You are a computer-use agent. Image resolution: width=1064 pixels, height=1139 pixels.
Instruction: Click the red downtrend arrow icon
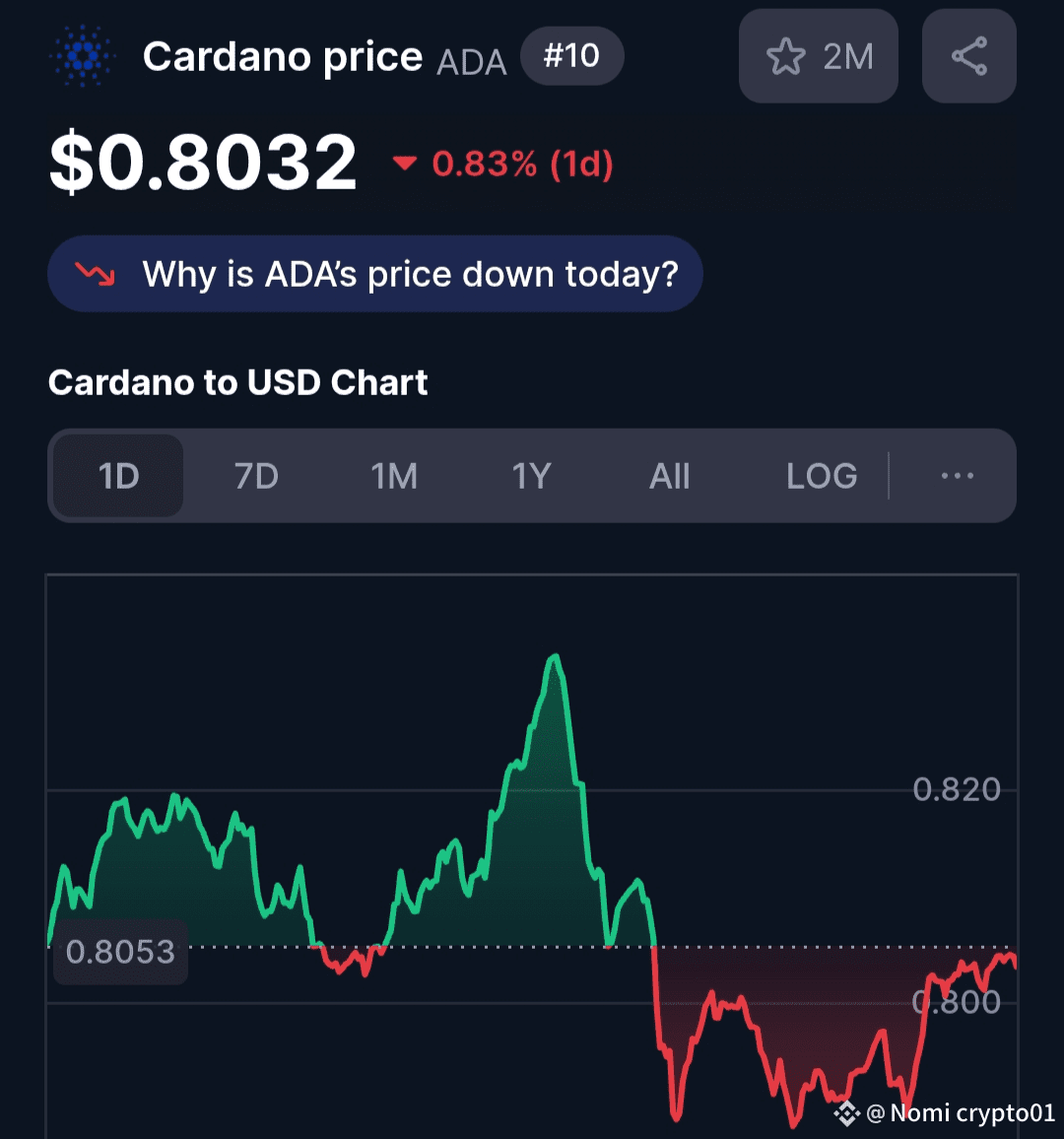pos(96,274)
